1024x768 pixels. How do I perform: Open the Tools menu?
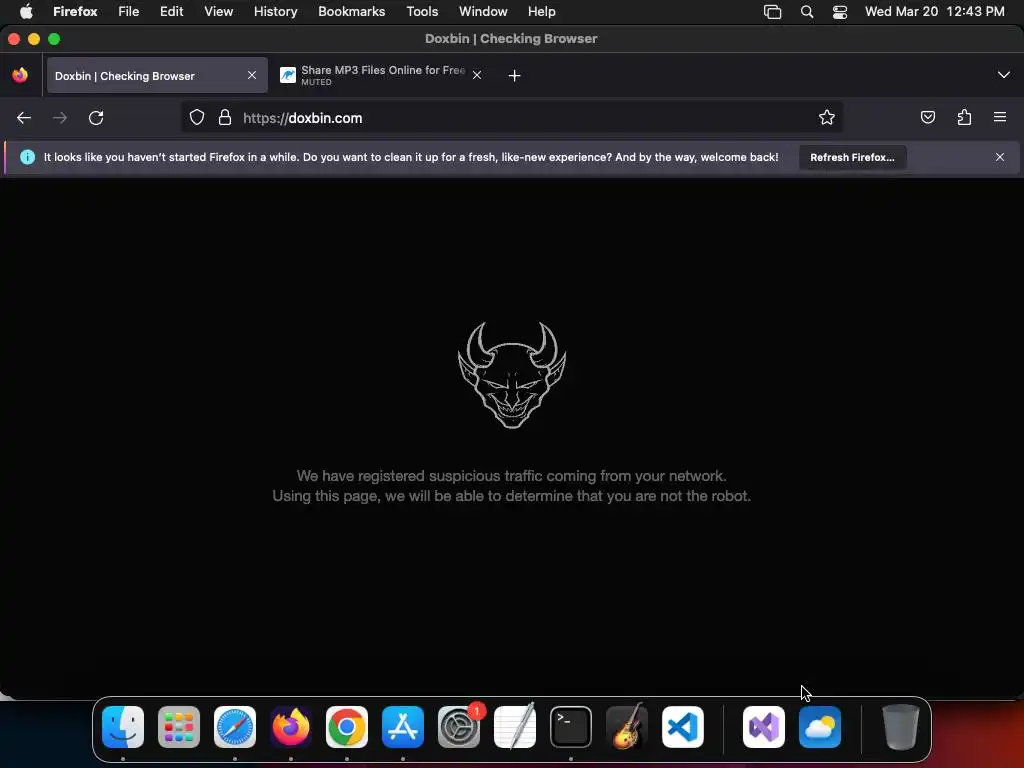tap(422, 11)
